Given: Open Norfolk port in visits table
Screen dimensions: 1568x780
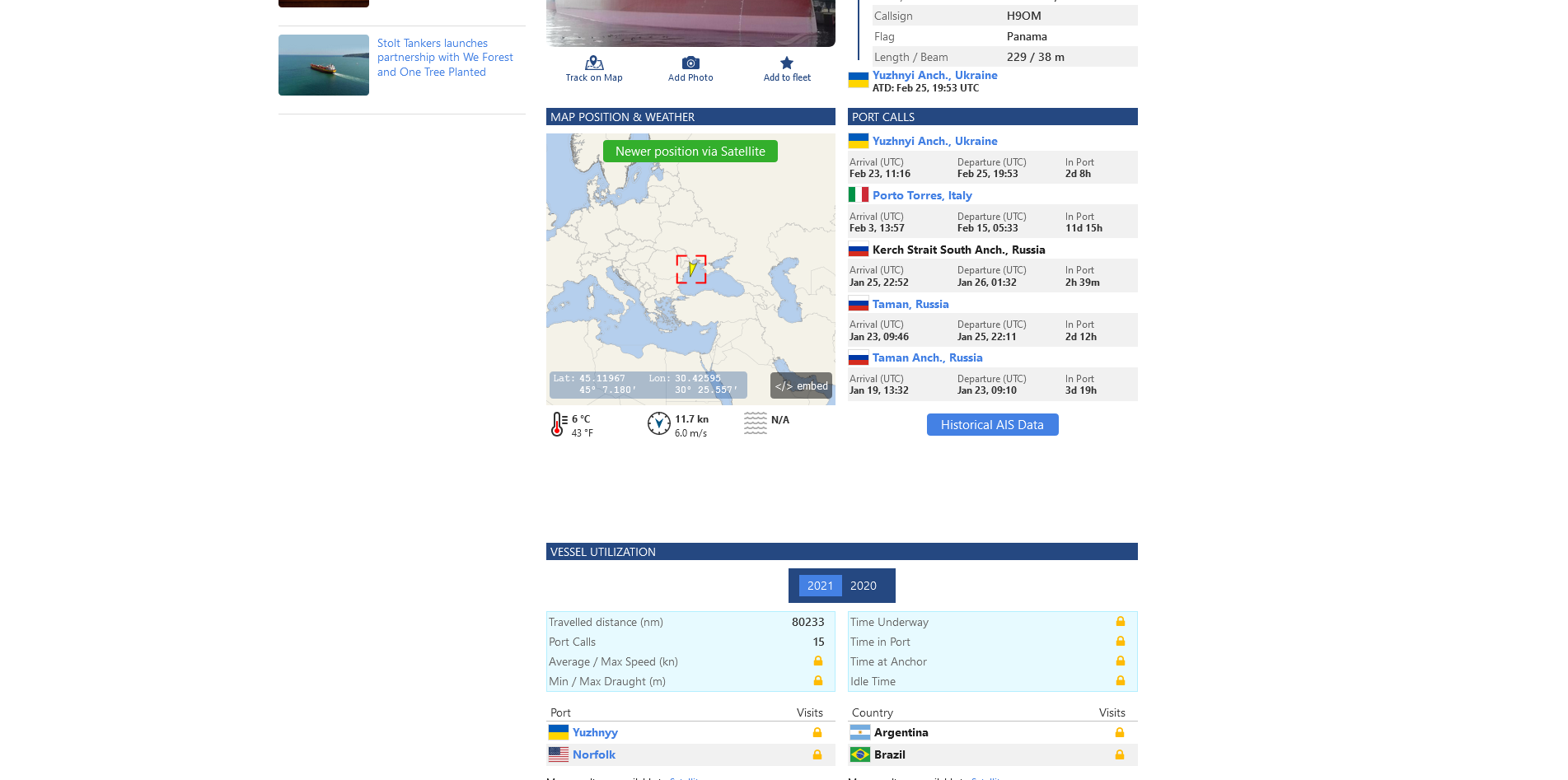Looking at the screenshot, I should tap(594, 755).
